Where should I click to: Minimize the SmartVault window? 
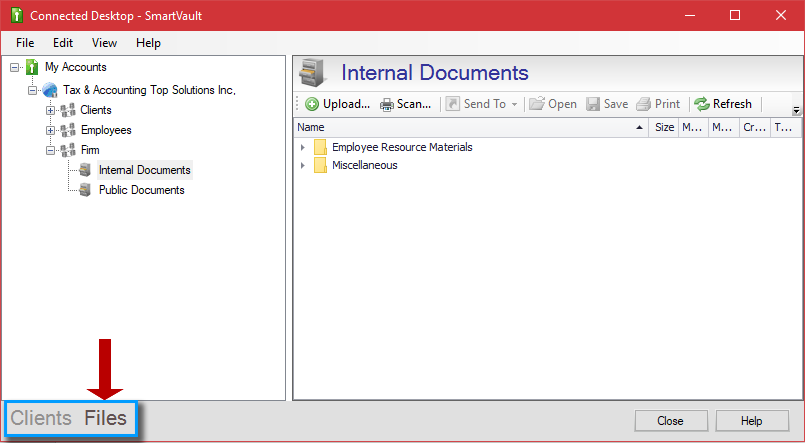(690, 15)
